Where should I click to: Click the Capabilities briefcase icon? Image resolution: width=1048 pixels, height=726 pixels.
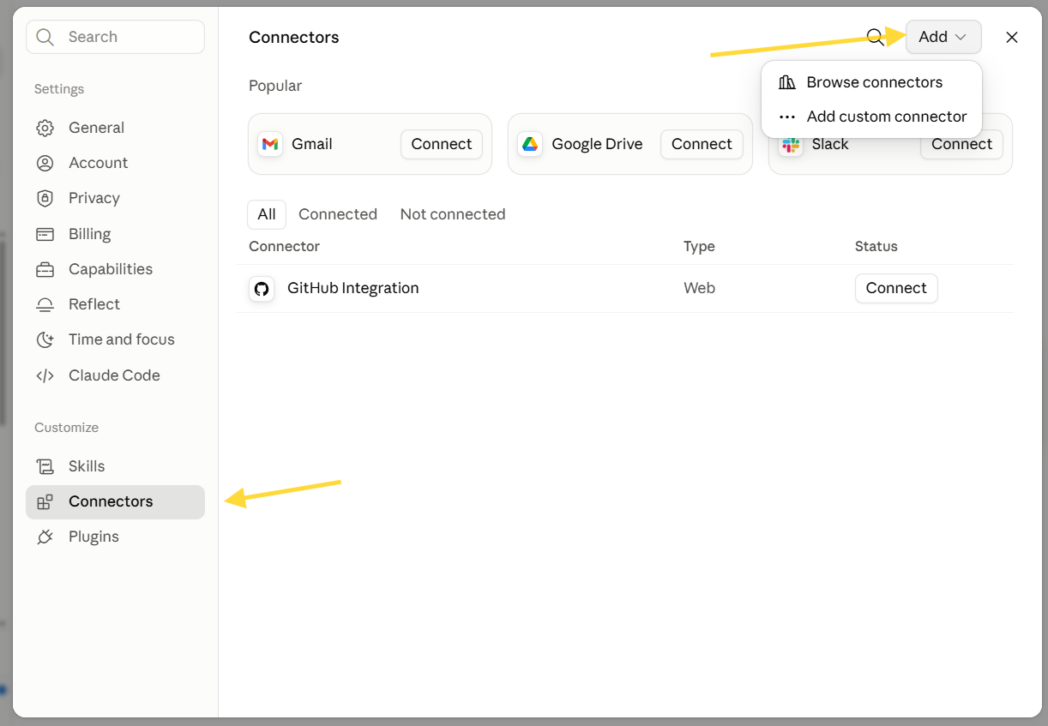click(45, 269)
